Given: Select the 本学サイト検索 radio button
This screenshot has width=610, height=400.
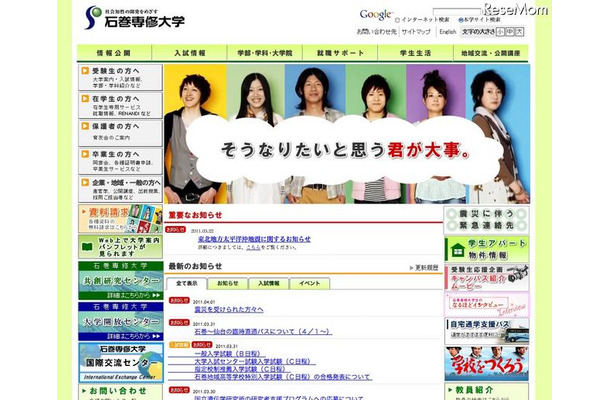Looking at the screenshot, I should pos(460,20).
